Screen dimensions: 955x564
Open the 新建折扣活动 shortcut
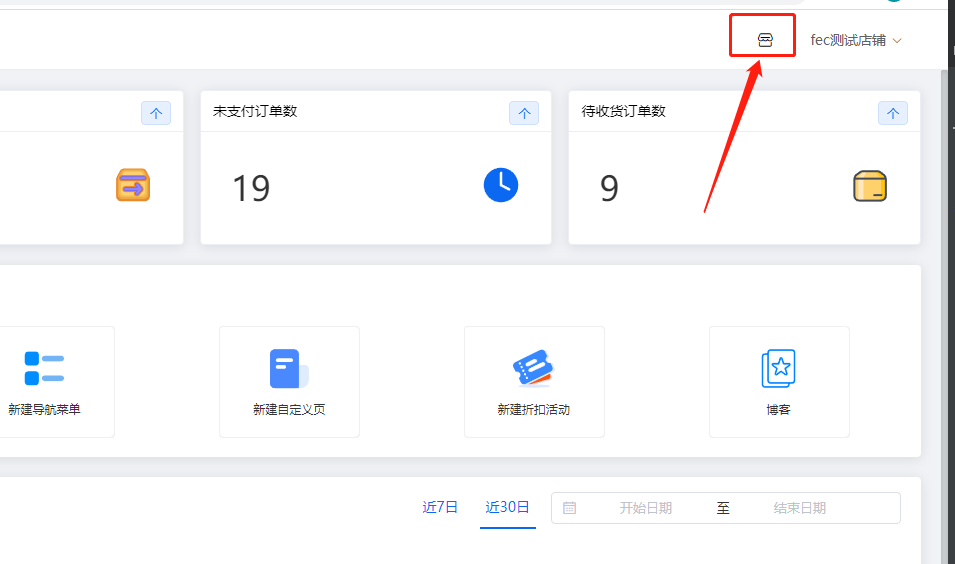534,382
